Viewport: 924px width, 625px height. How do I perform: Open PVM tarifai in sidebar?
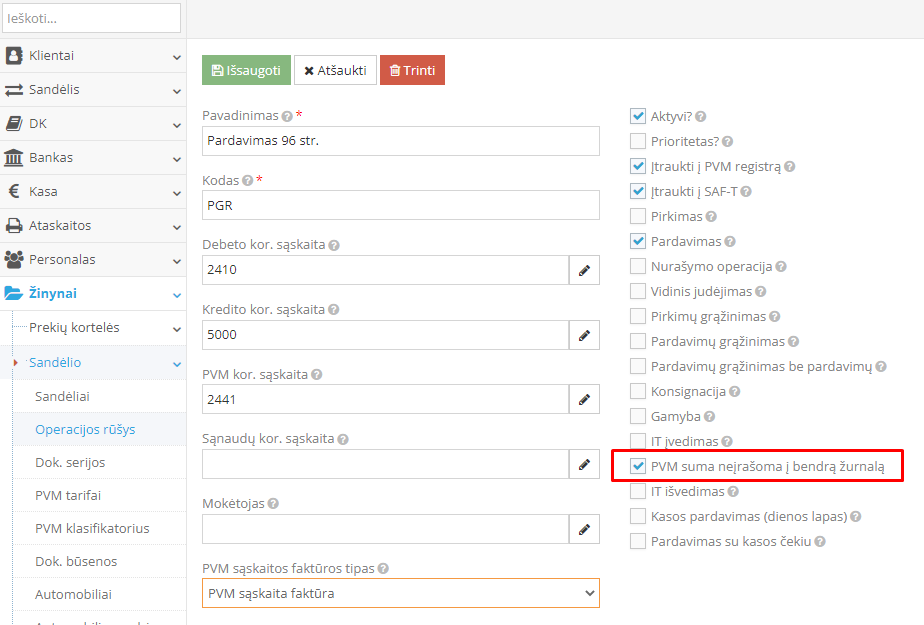(68, 495)
